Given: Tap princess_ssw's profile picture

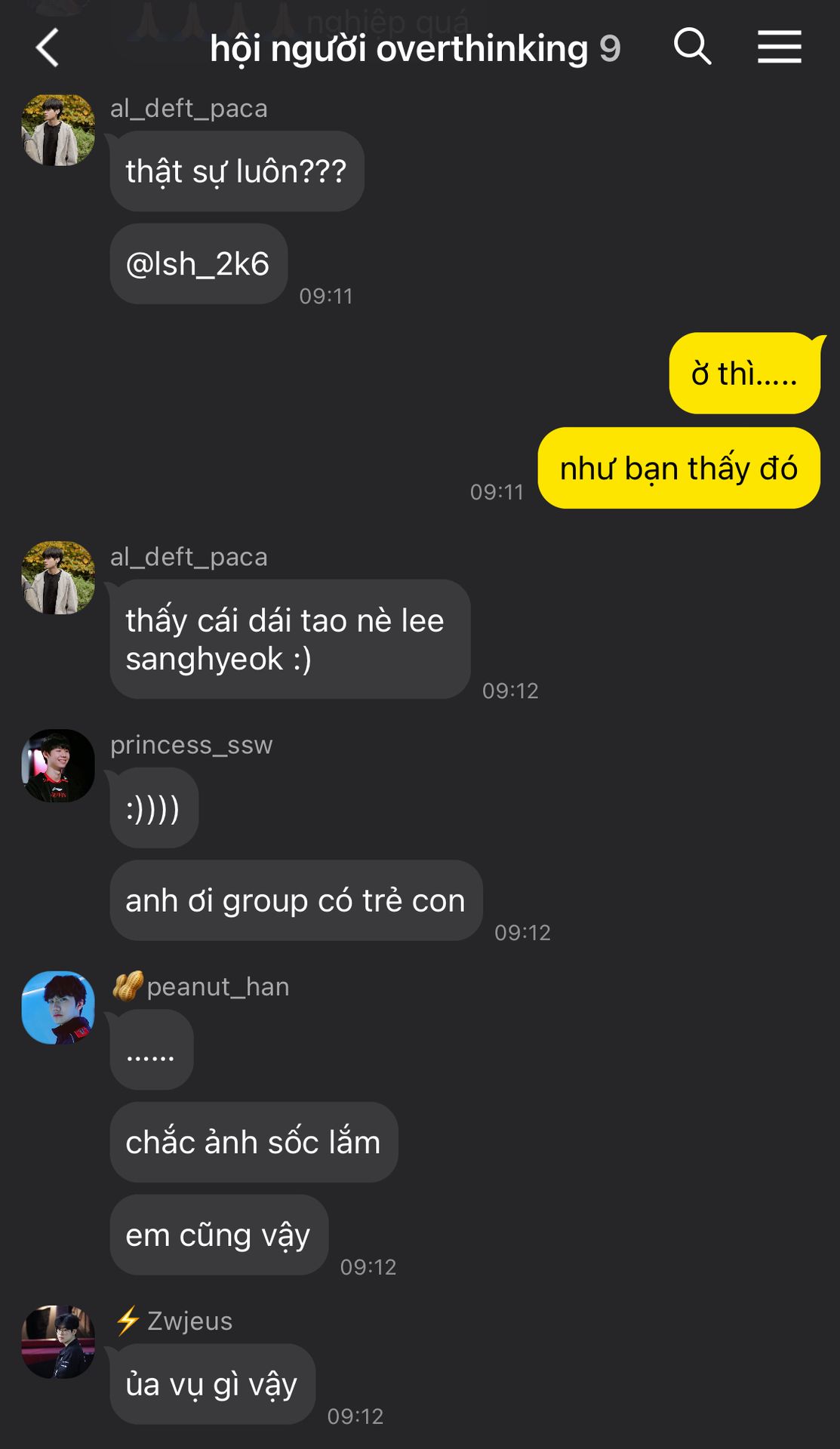Looking at the screenshot, I should click(58, 765).
